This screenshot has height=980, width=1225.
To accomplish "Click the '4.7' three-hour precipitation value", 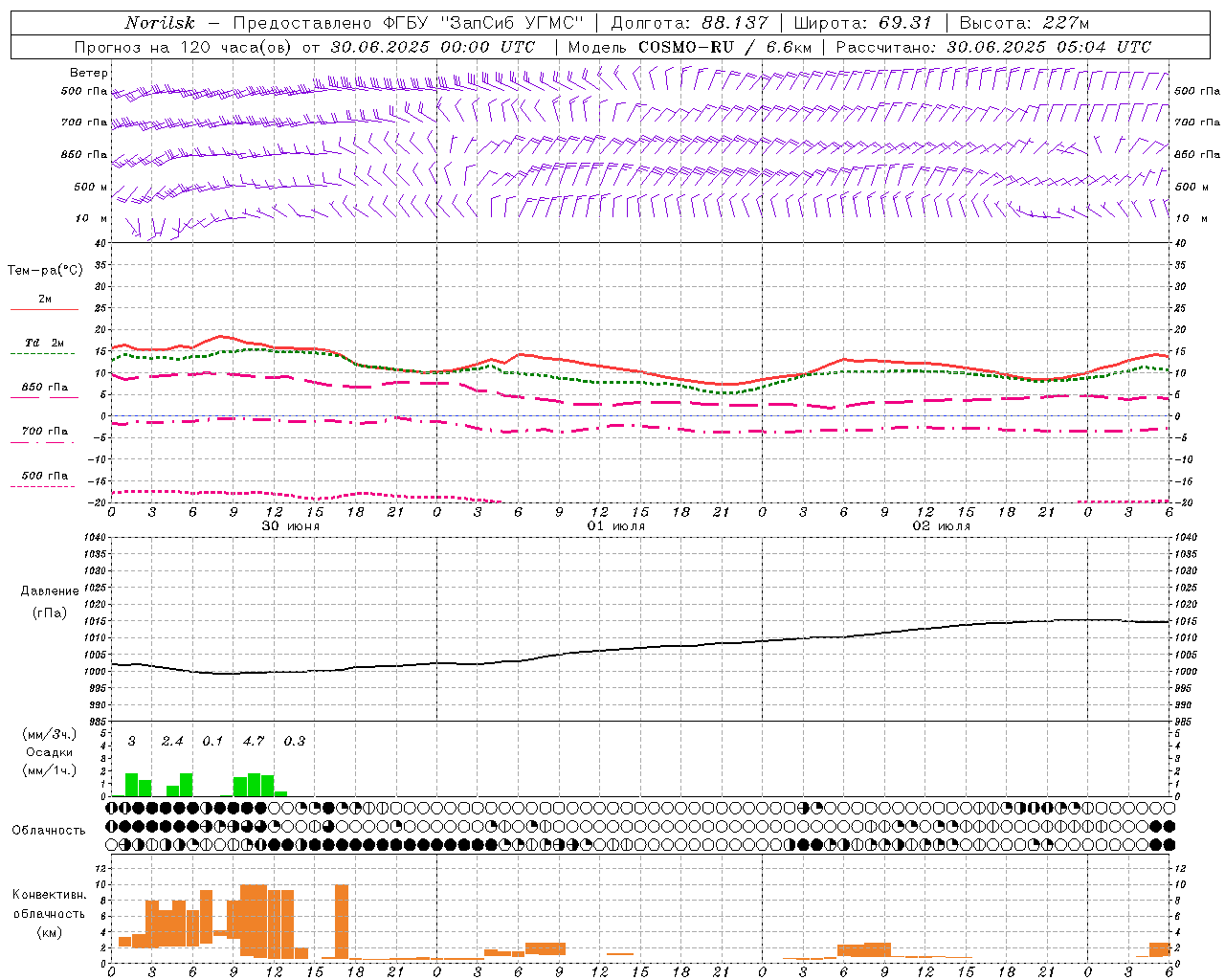I will click(254, 741).
